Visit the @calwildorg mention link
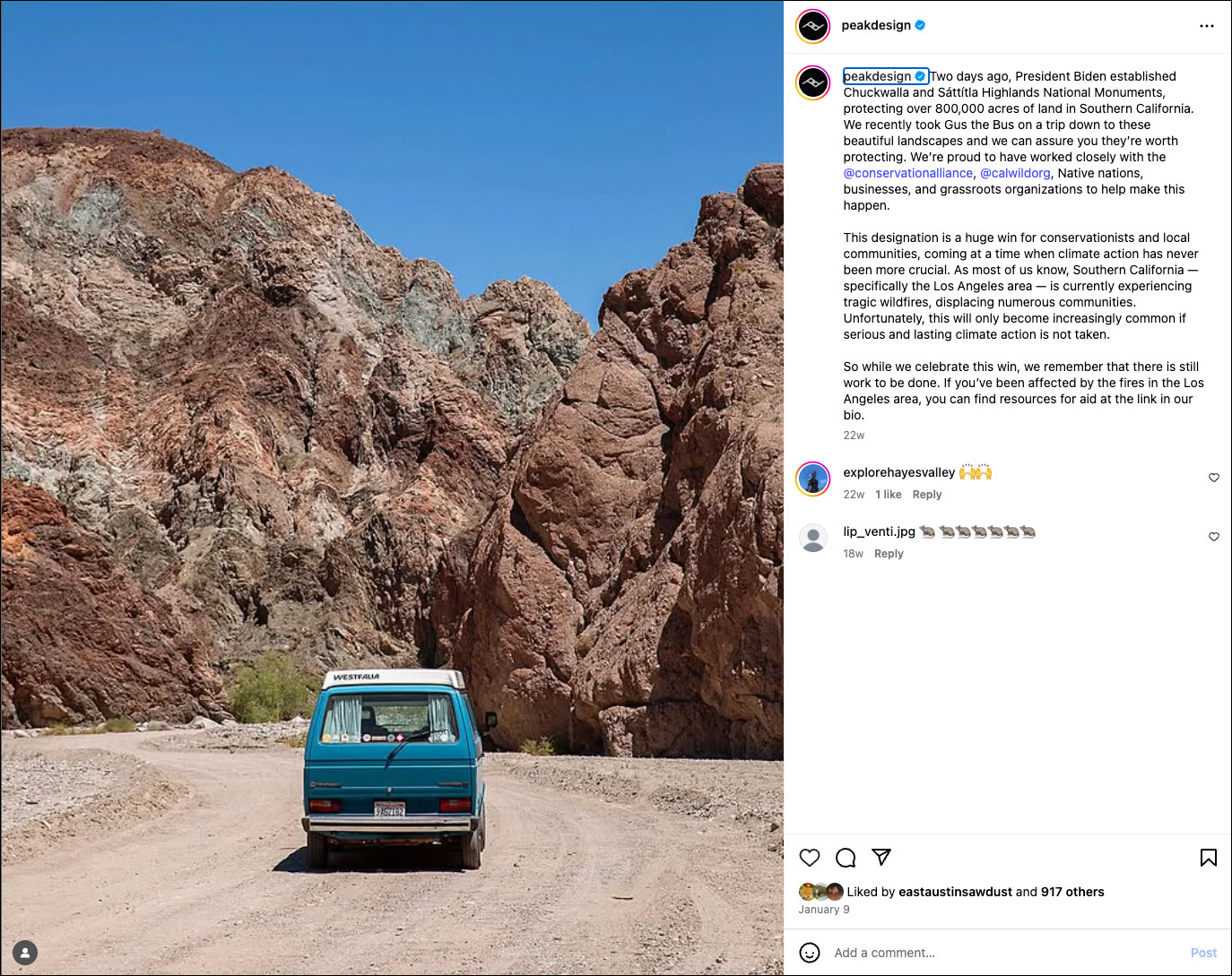This screenshot has width=1232, height=976. click(1015, 173)
